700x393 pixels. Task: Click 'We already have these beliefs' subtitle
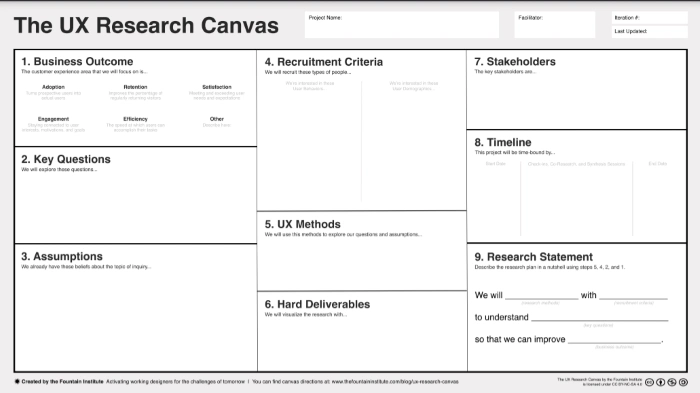coord(86,267)
